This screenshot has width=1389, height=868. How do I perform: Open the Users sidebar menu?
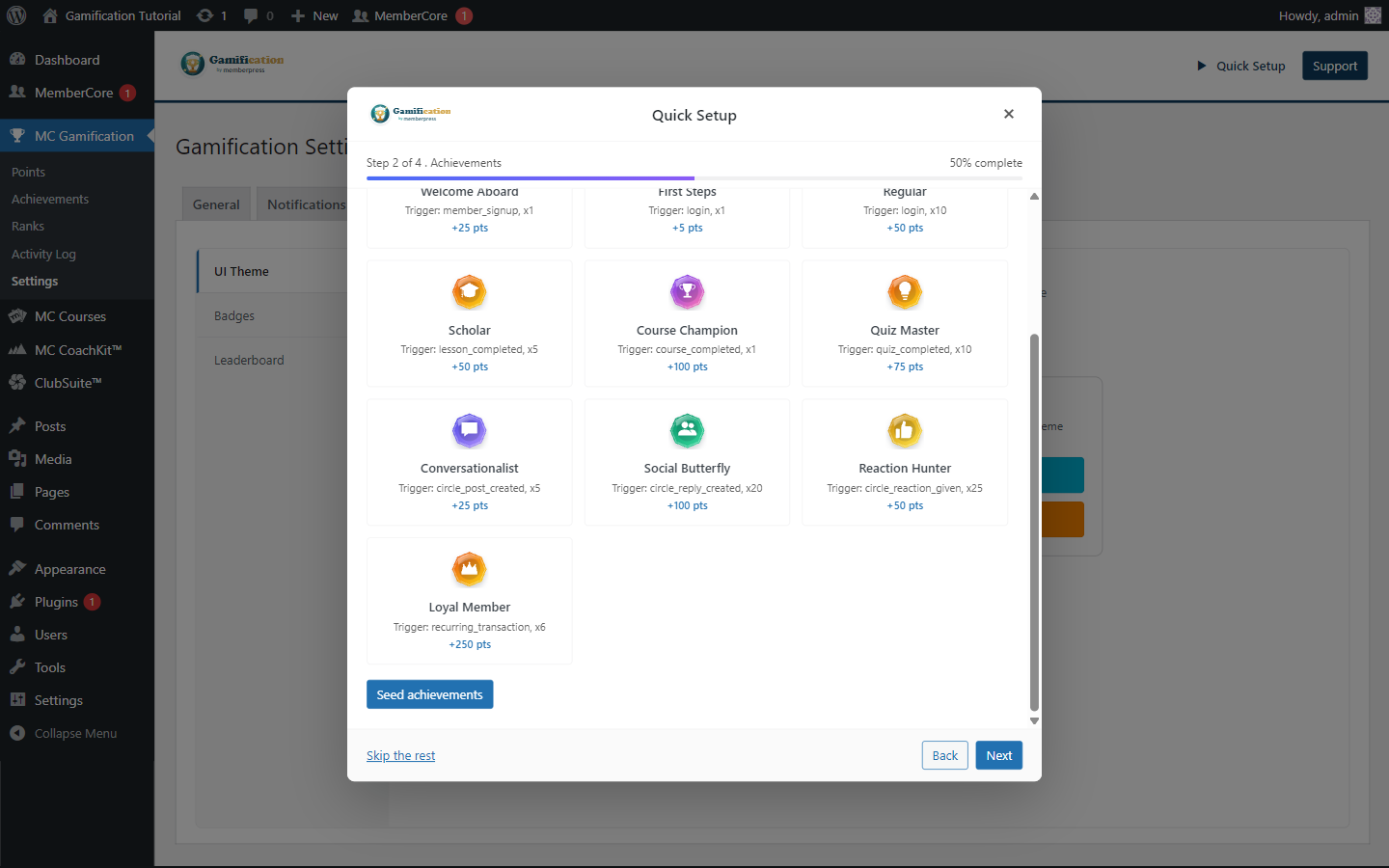pos(77,635)
